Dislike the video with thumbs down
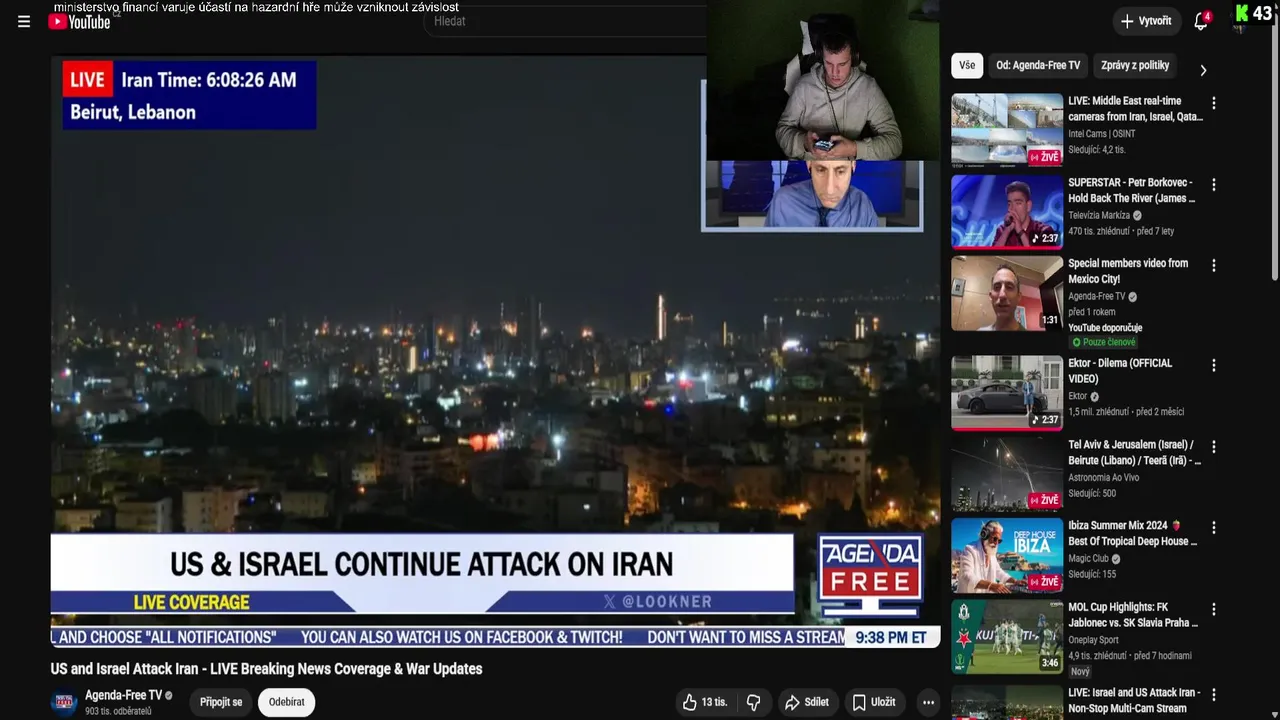The width and height of the screenshot is (1280, 720). coord(754,702)
